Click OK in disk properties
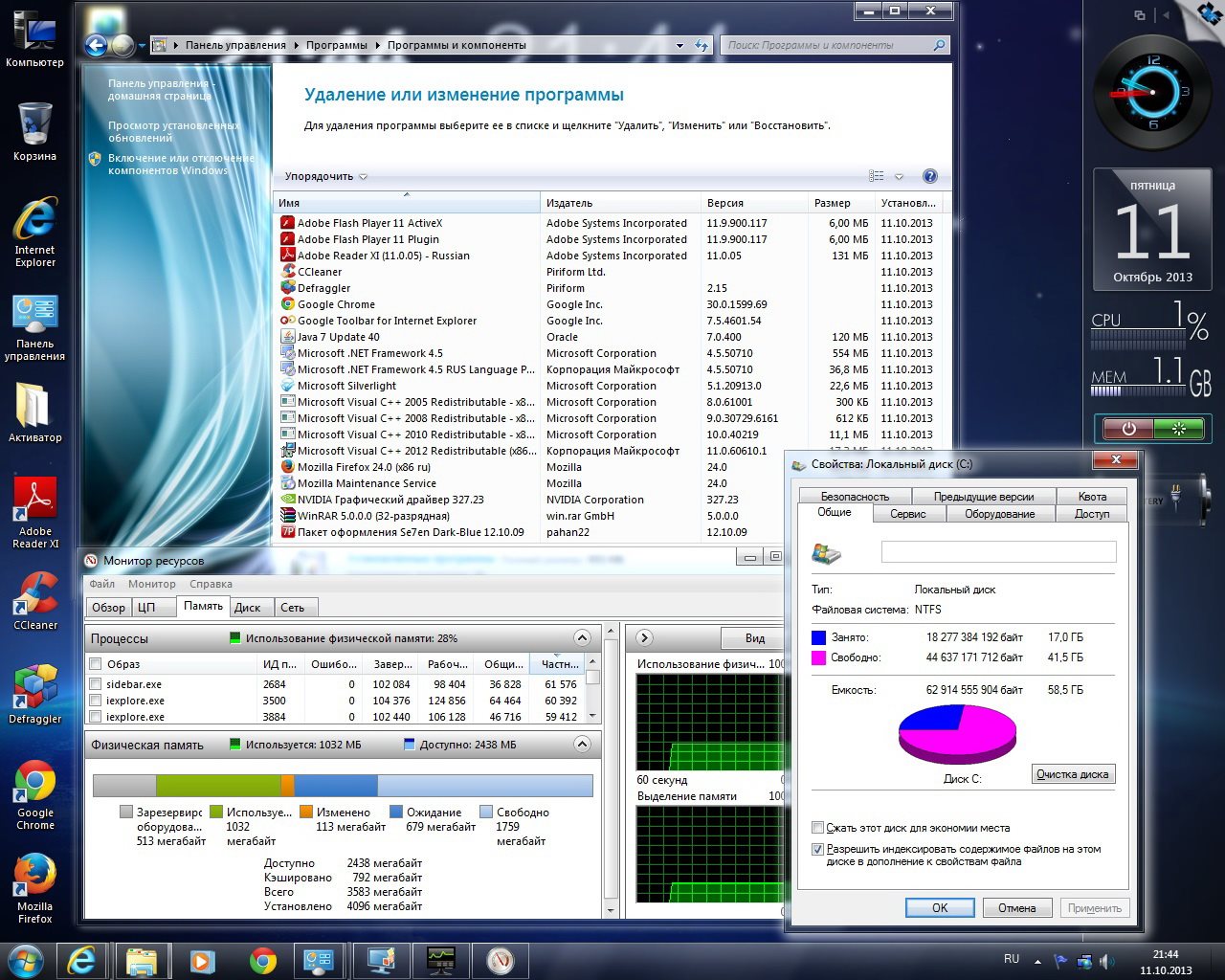 coord(940,908)
